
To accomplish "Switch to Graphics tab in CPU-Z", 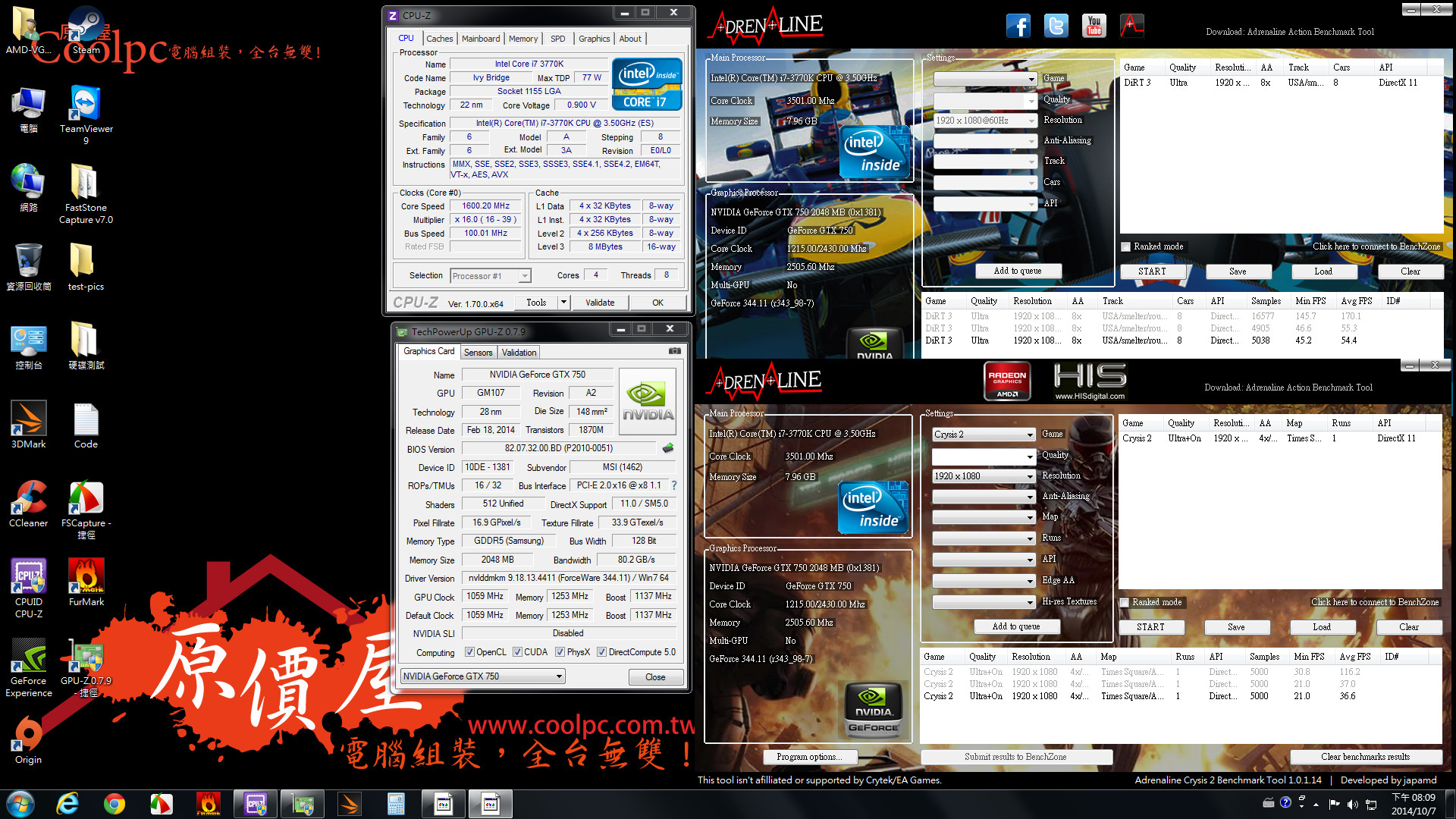I will click(594, 39).
